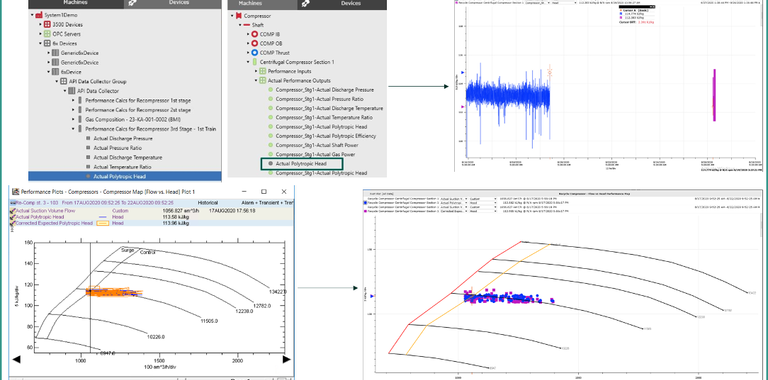The height and width of the screenshot is (380, 768).
Task: Select the highlighted Actual Polytropic Head item
Action: pos(302,164)
